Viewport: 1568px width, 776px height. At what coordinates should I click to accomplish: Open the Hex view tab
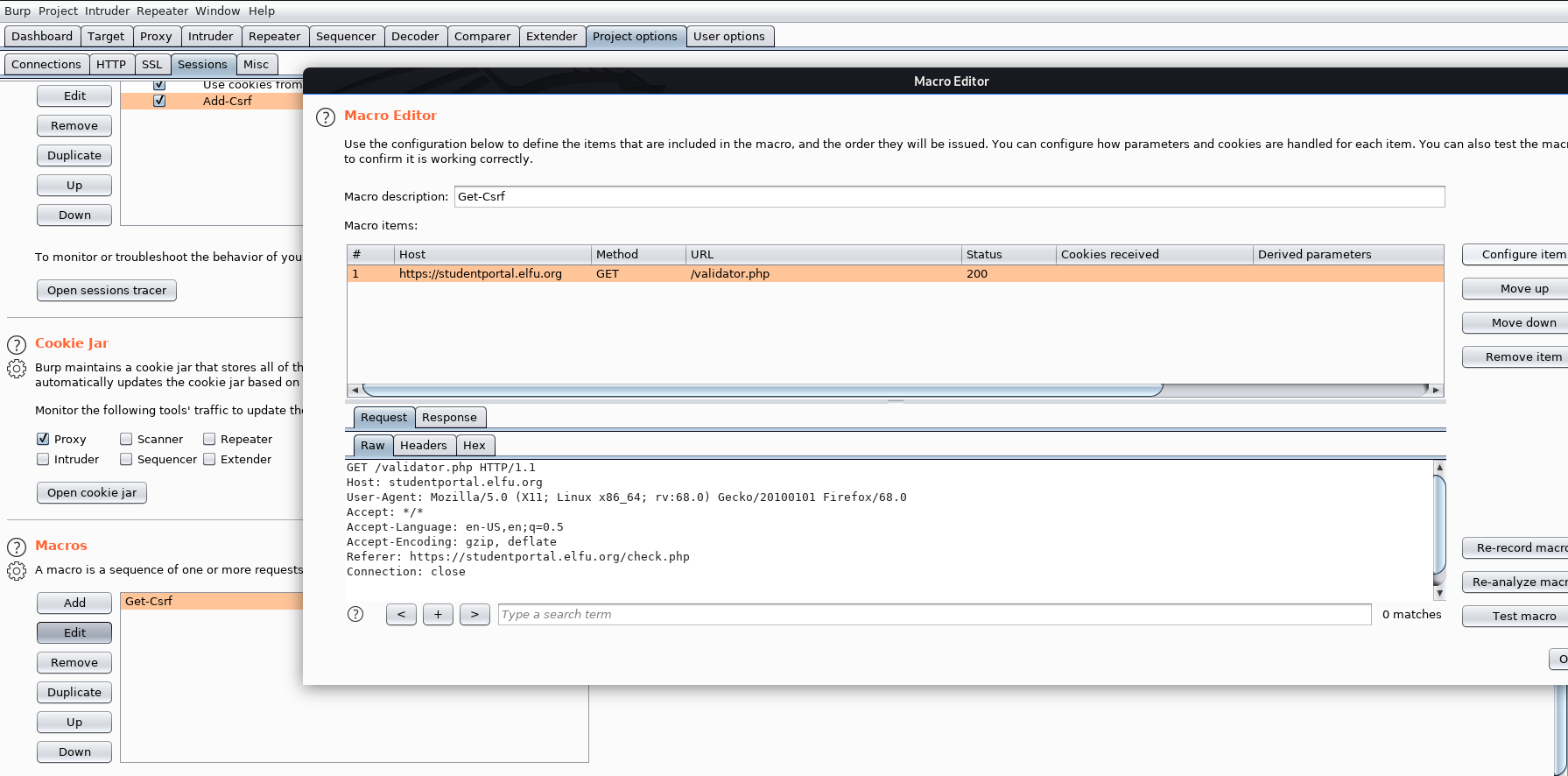[475, 446]
